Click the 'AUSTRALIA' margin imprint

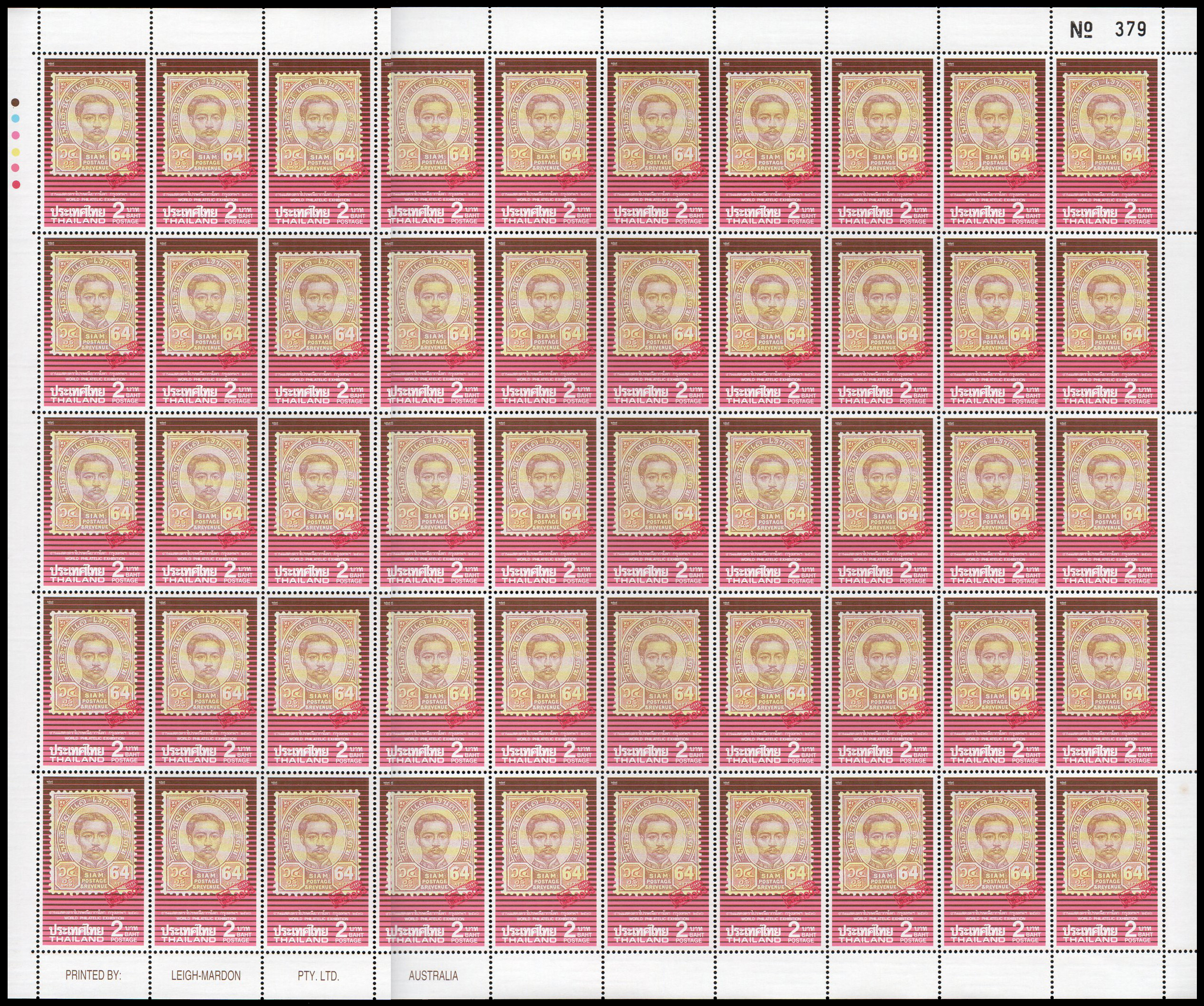434,976
